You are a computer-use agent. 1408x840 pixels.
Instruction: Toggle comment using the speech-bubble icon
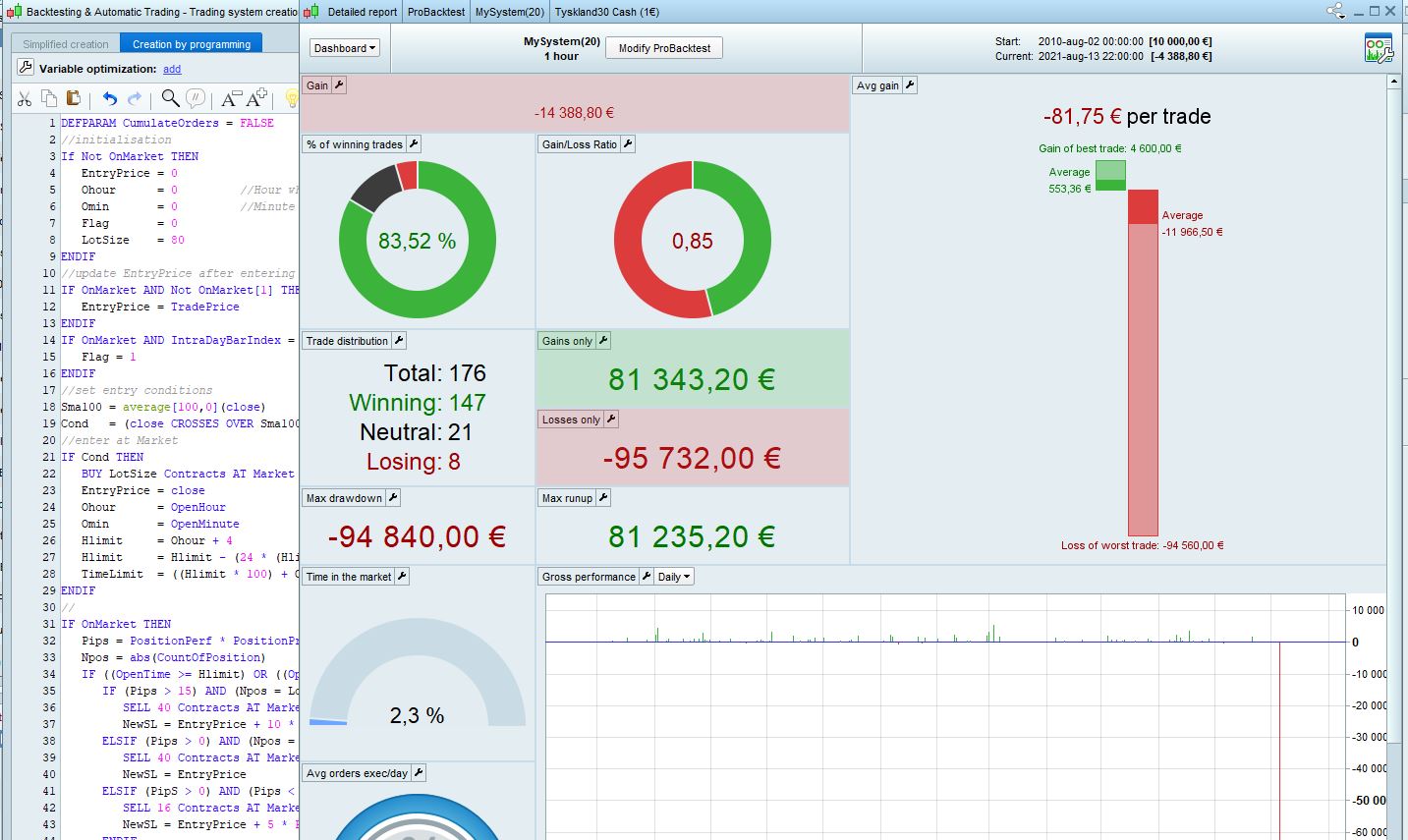click(x=196, y=98)
